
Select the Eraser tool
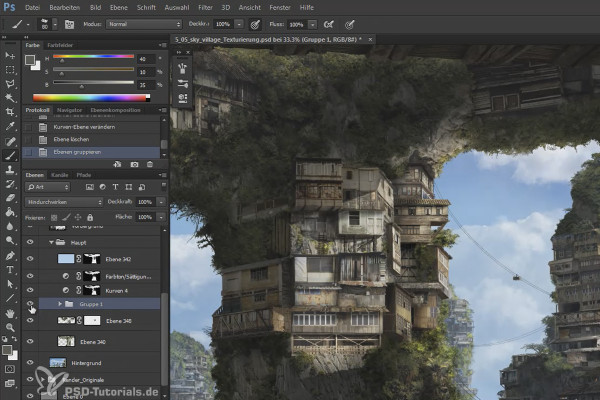[x=10, y=198]
